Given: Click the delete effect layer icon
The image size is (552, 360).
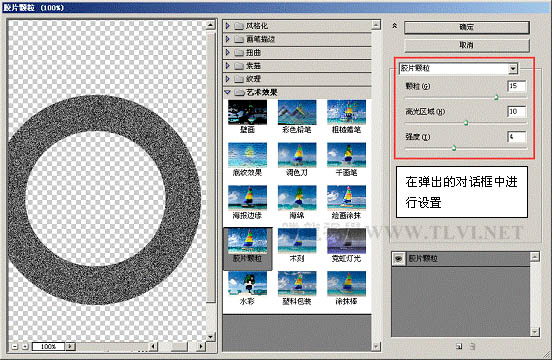Looking at the screenshot, I should click(x=472, y=346).
